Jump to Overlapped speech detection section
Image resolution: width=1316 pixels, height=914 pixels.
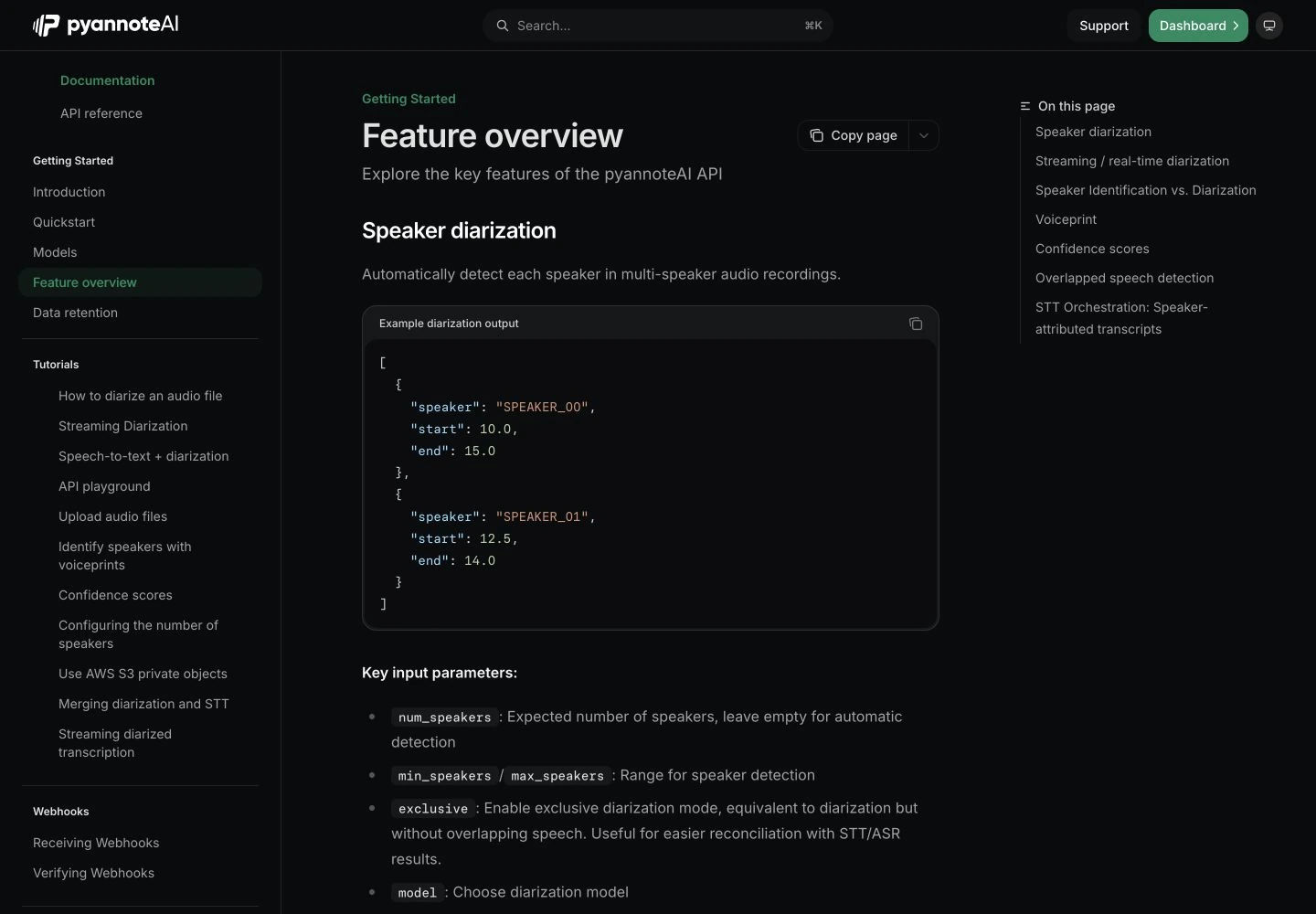pyautogui.click(x=1124, y=278)
